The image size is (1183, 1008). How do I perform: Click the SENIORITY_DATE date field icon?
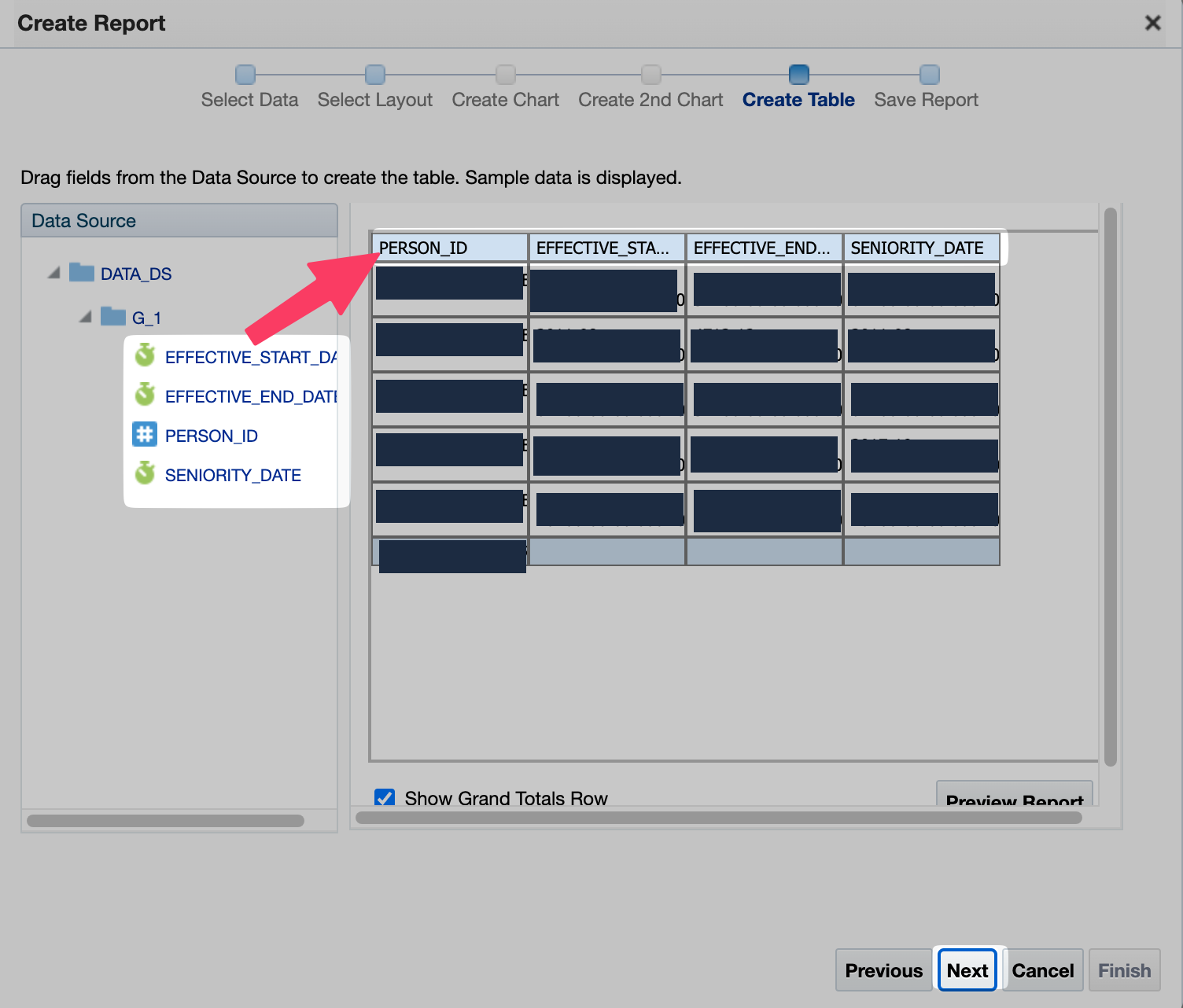pyautogui.click(x=145, y=473)
